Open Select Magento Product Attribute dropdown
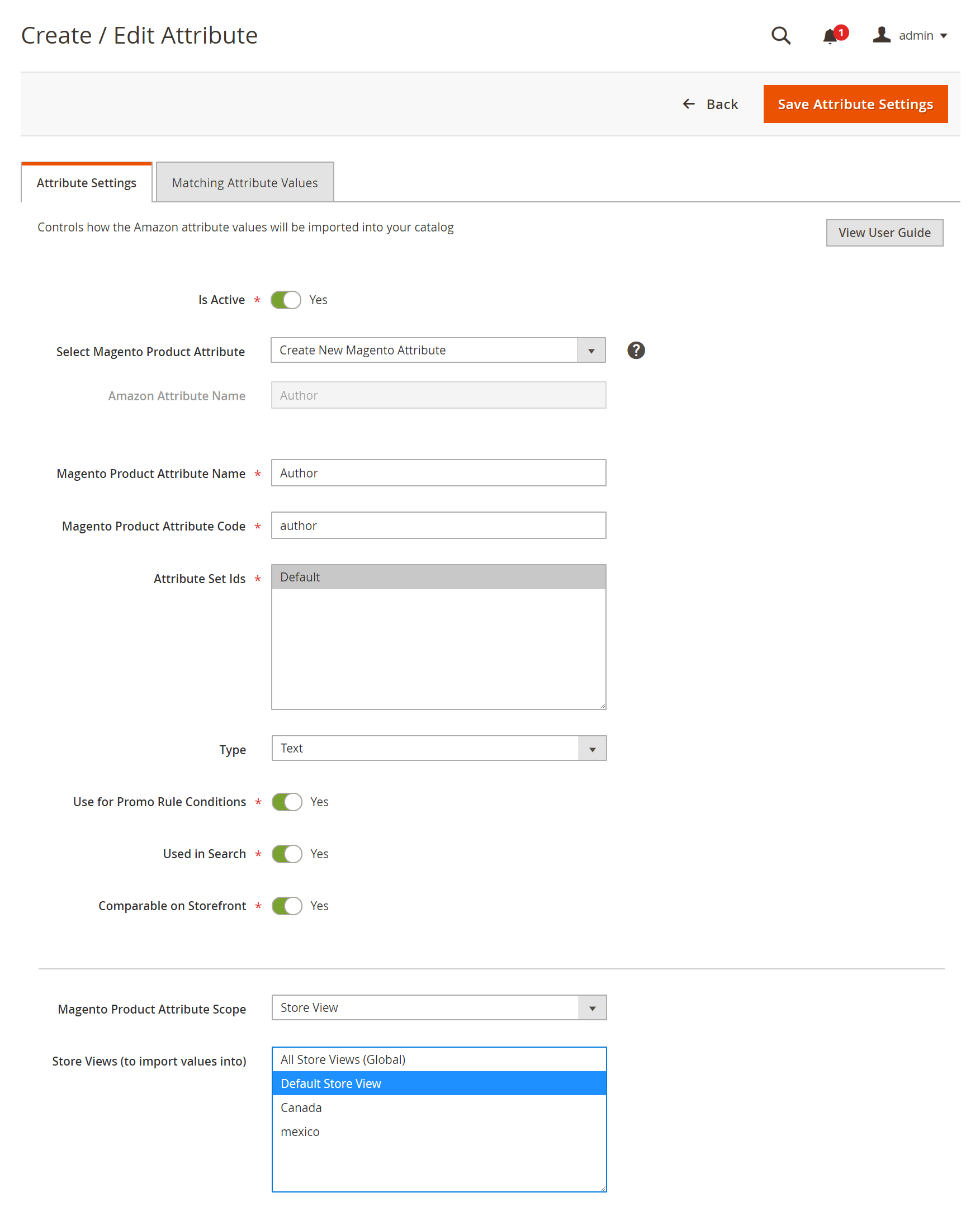980x1221 pixels. [x=438, y=350]
